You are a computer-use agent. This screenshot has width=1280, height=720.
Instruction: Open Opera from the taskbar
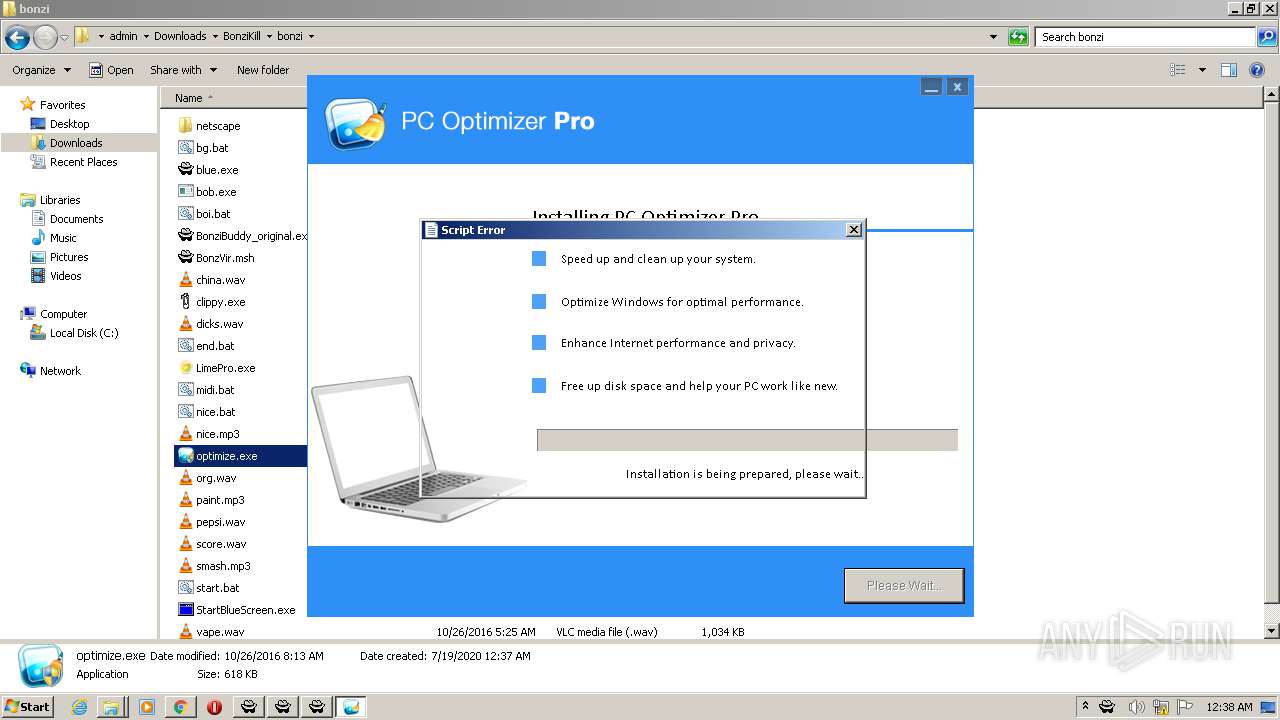[214, 707]
